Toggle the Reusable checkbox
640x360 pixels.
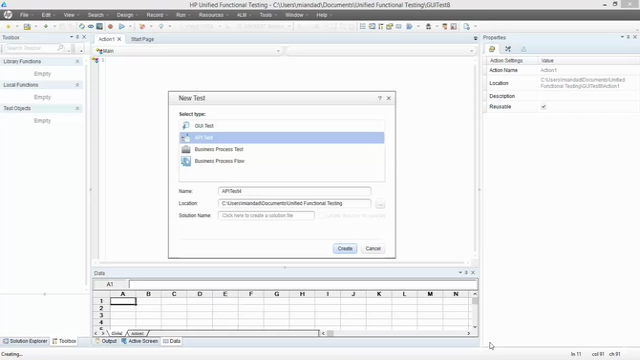pos(543,107)
